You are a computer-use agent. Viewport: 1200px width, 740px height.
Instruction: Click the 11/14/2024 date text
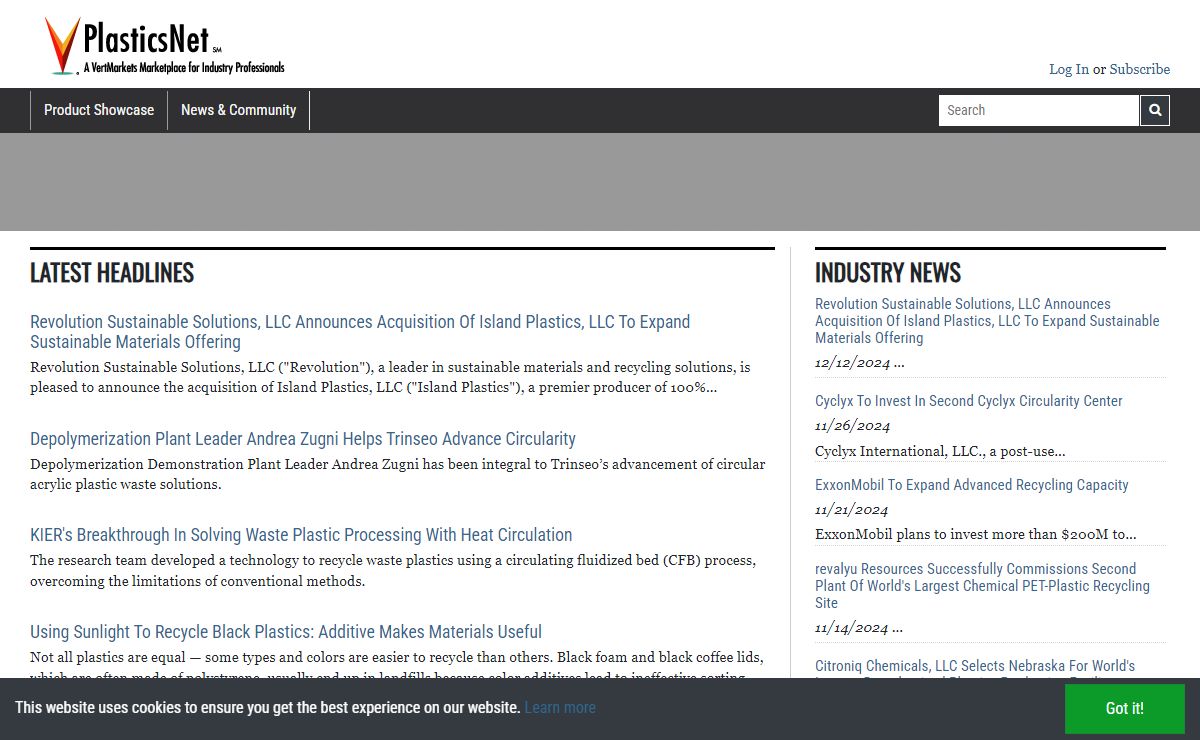pyautogui.click(x=852, y=628)
